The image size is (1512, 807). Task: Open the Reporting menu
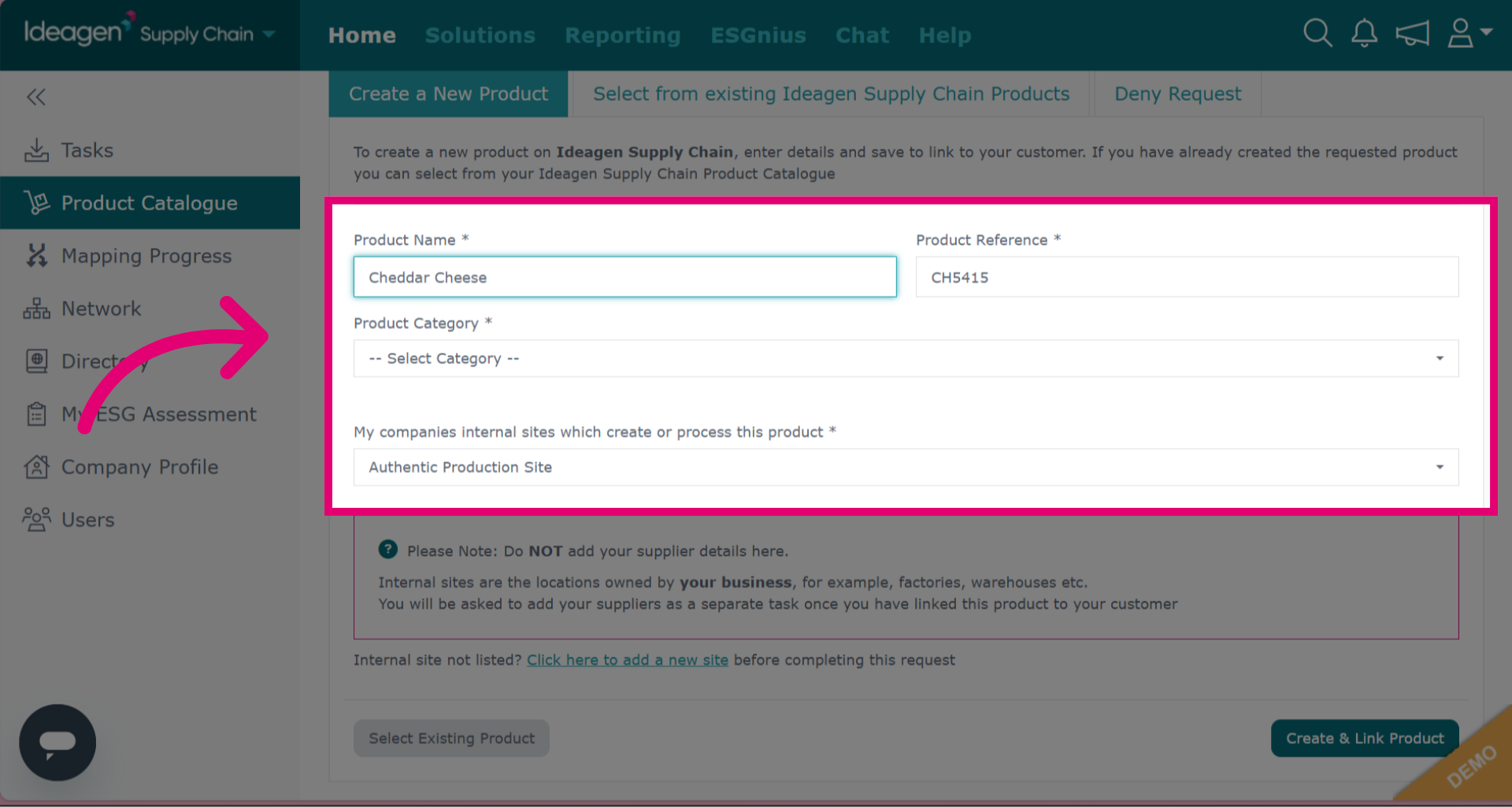(623, 35)
